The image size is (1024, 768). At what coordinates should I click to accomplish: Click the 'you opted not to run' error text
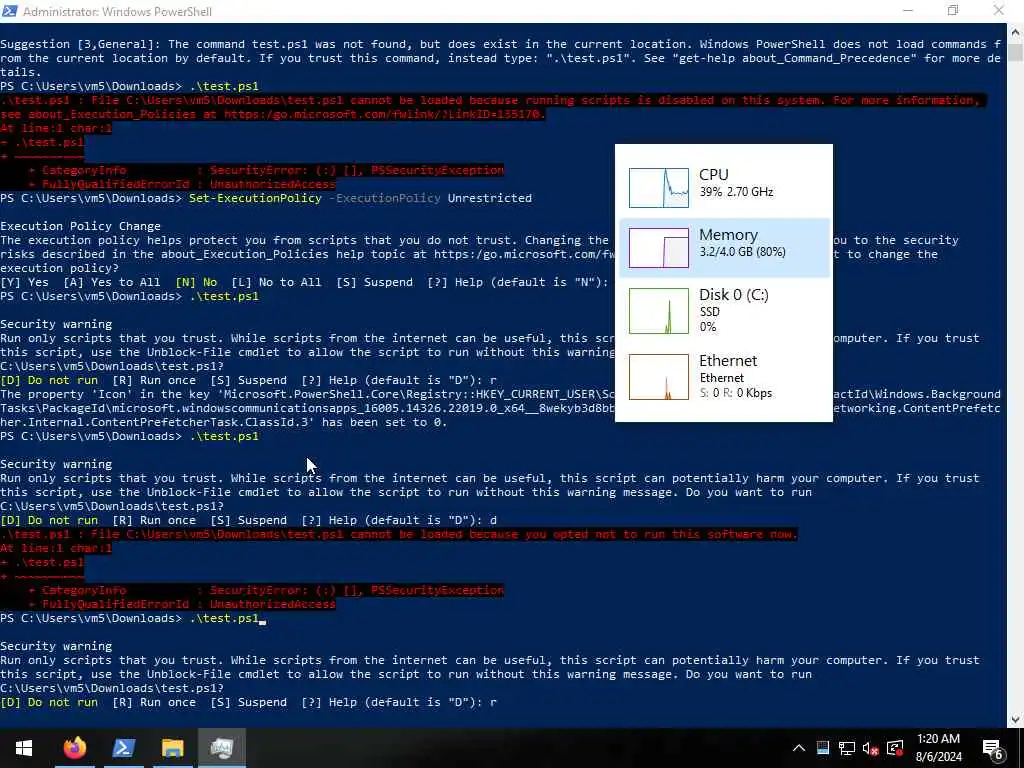[x=594, y=534]
